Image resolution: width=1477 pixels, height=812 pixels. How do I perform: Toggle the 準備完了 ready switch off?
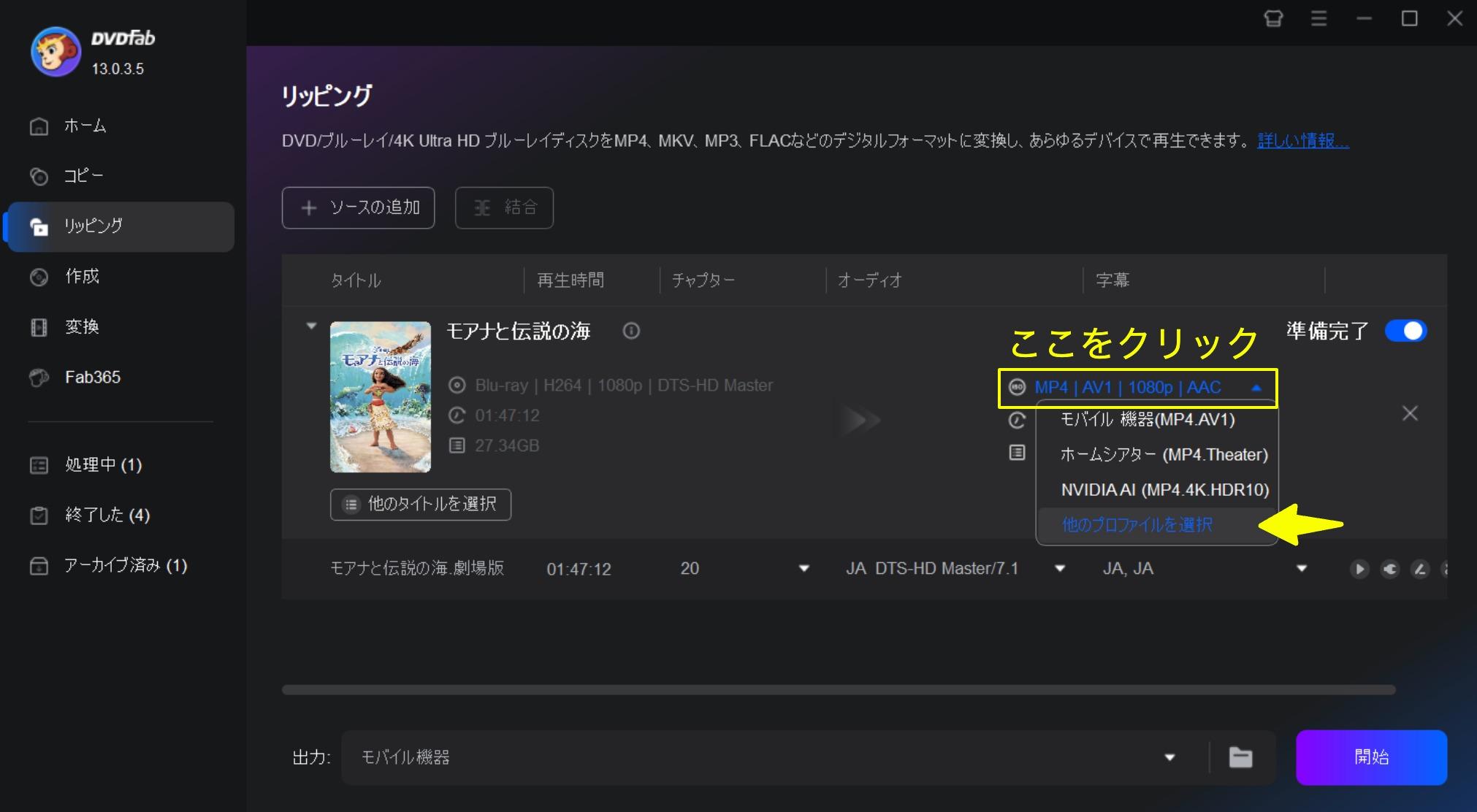point(1405,331)
